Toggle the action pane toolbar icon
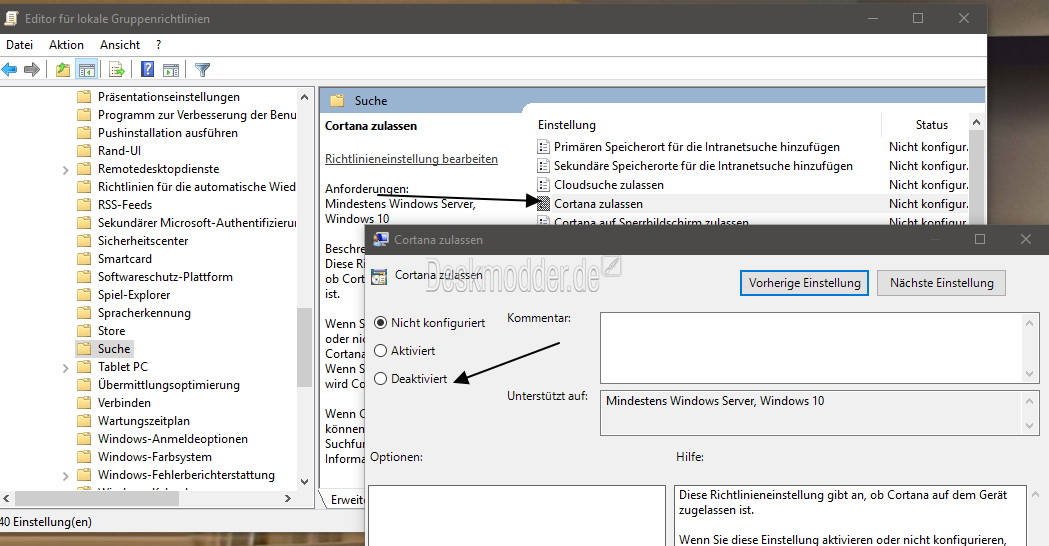The height and width of the screenshot is (546, 1049). (x=171, y=70)
